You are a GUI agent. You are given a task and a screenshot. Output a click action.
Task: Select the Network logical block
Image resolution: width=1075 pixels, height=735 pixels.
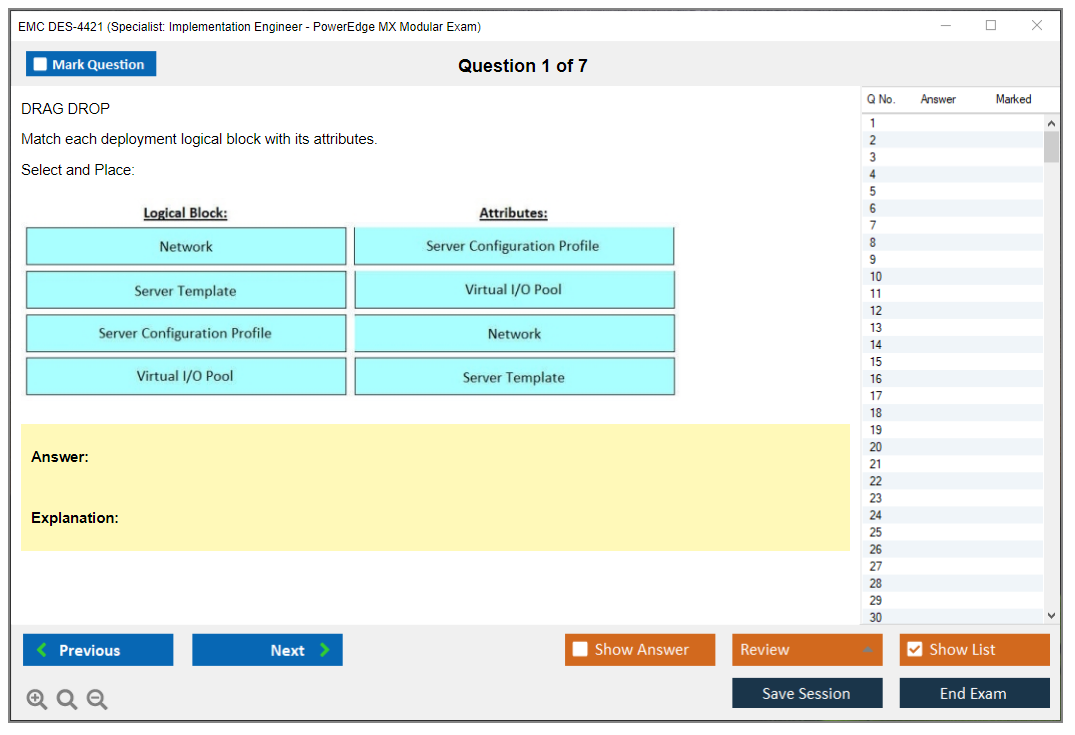point(186,246)
